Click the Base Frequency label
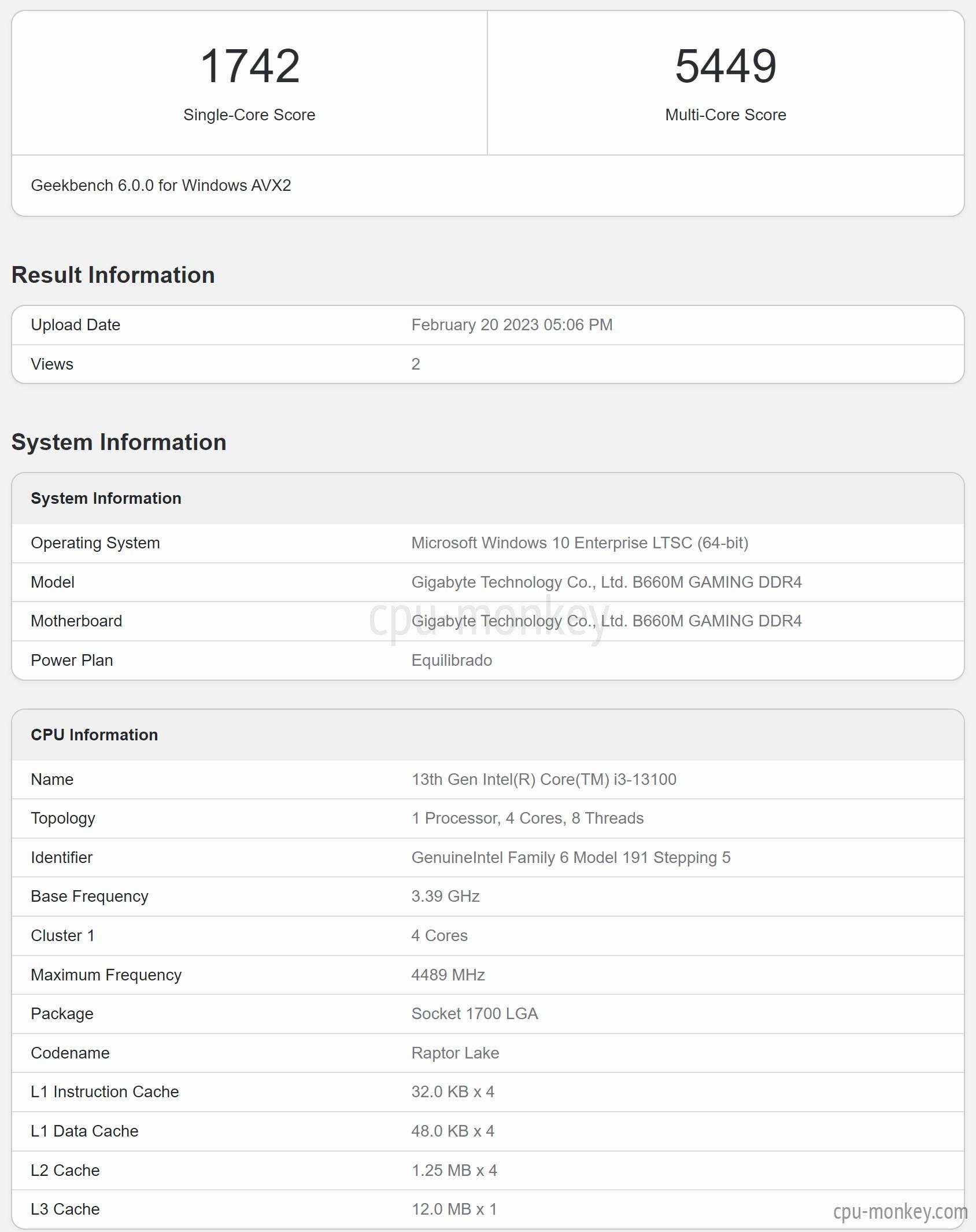Image resolution: width=976 pixels, height=1232 pixels. [90, 897]
